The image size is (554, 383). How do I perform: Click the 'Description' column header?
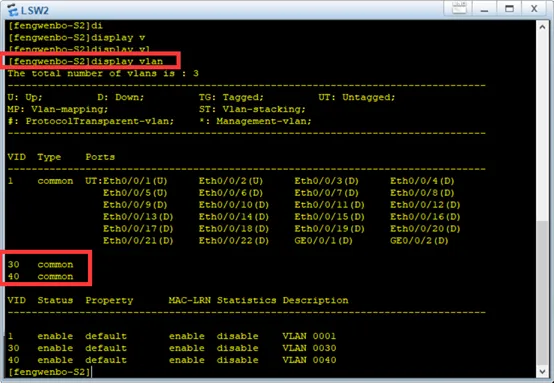tap(315, 301)
